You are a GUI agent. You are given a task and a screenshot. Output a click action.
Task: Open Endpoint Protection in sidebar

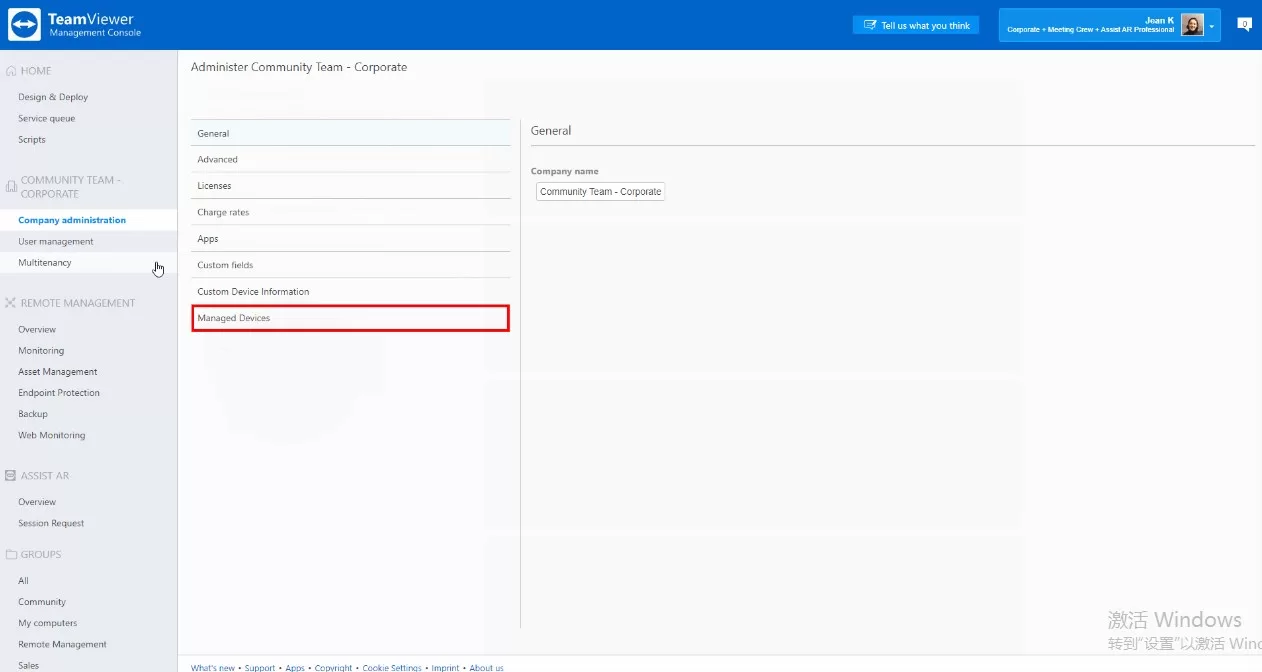(59, 393)
